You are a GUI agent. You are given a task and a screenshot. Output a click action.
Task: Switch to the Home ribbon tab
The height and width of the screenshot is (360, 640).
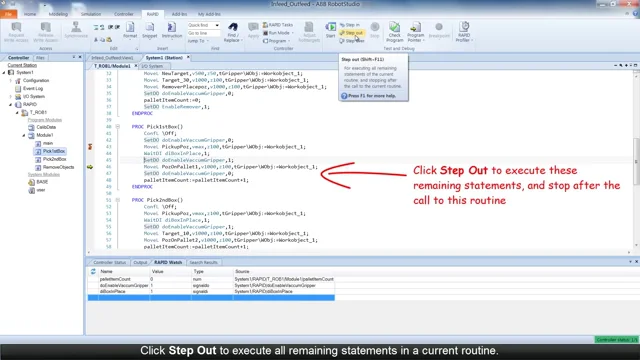pos(30,14)
